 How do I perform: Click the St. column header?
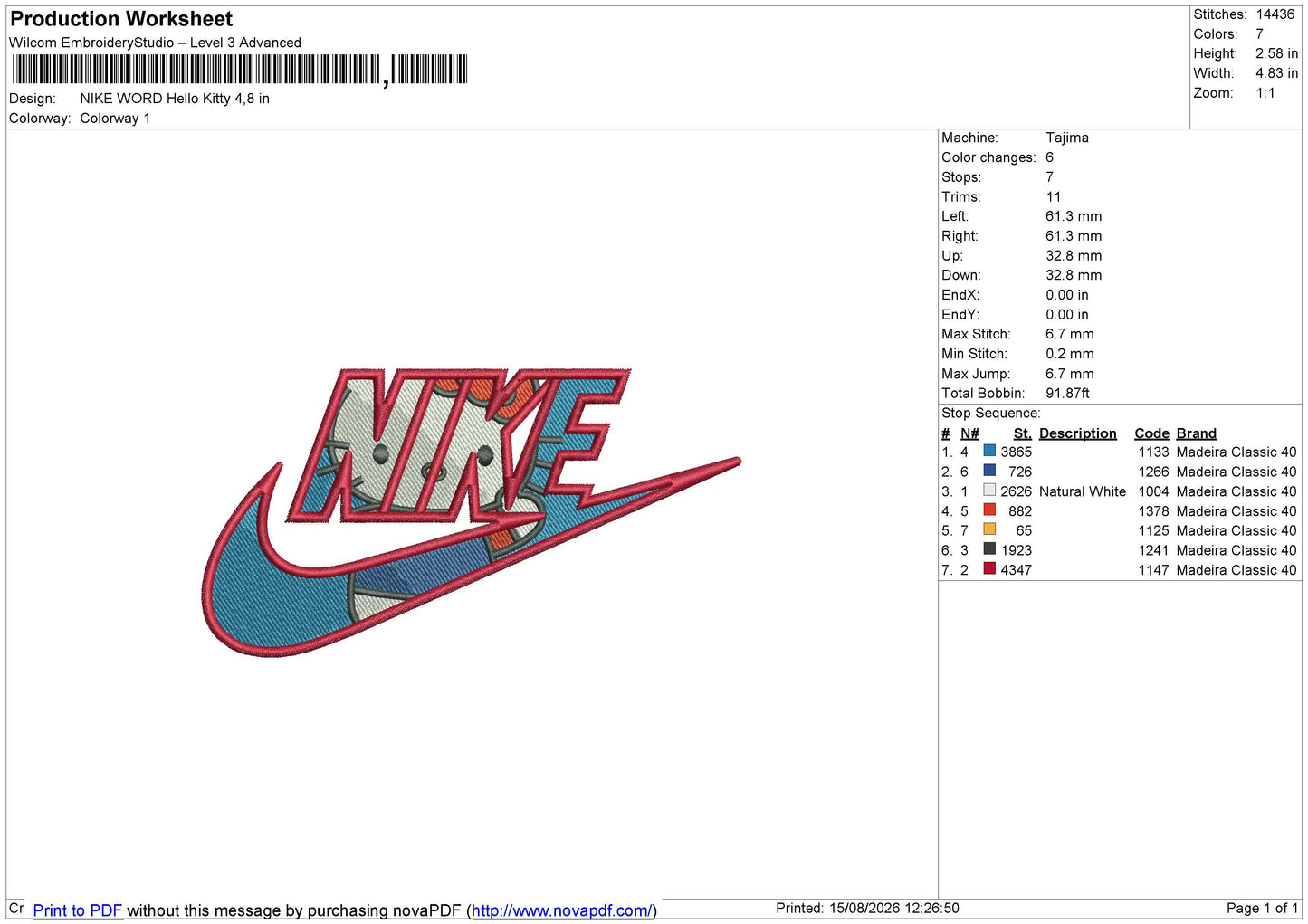click(1022, 433)
